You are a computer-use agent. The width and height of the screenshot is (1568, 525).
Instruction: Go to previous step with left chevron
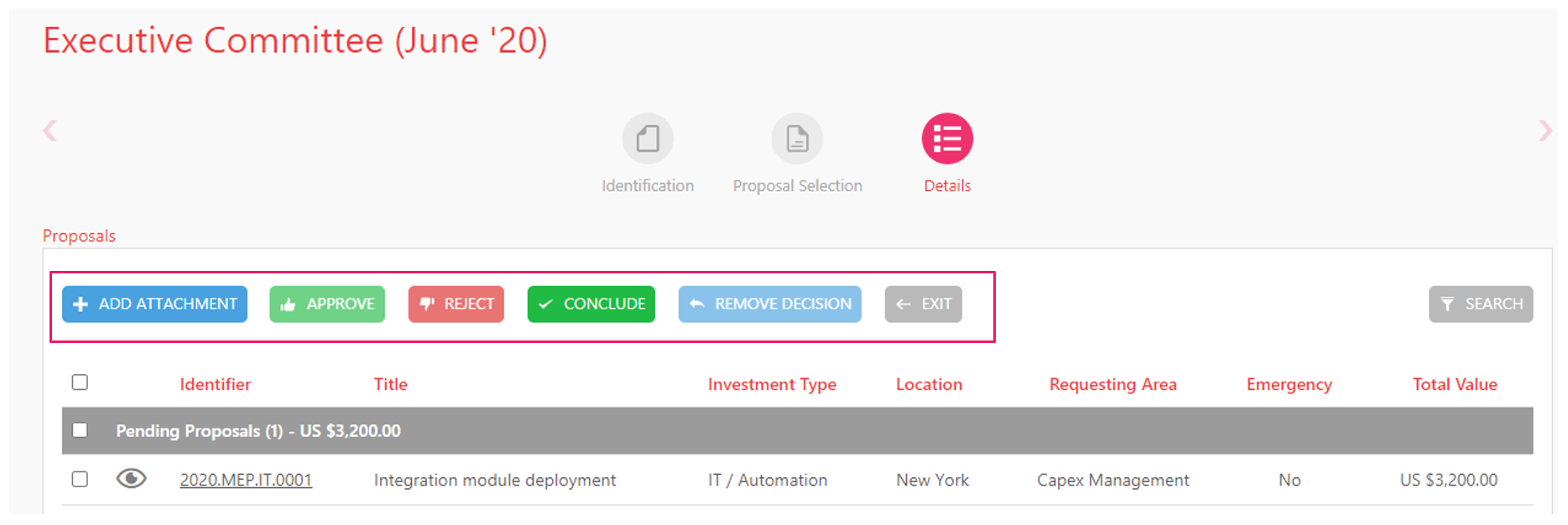50,130
